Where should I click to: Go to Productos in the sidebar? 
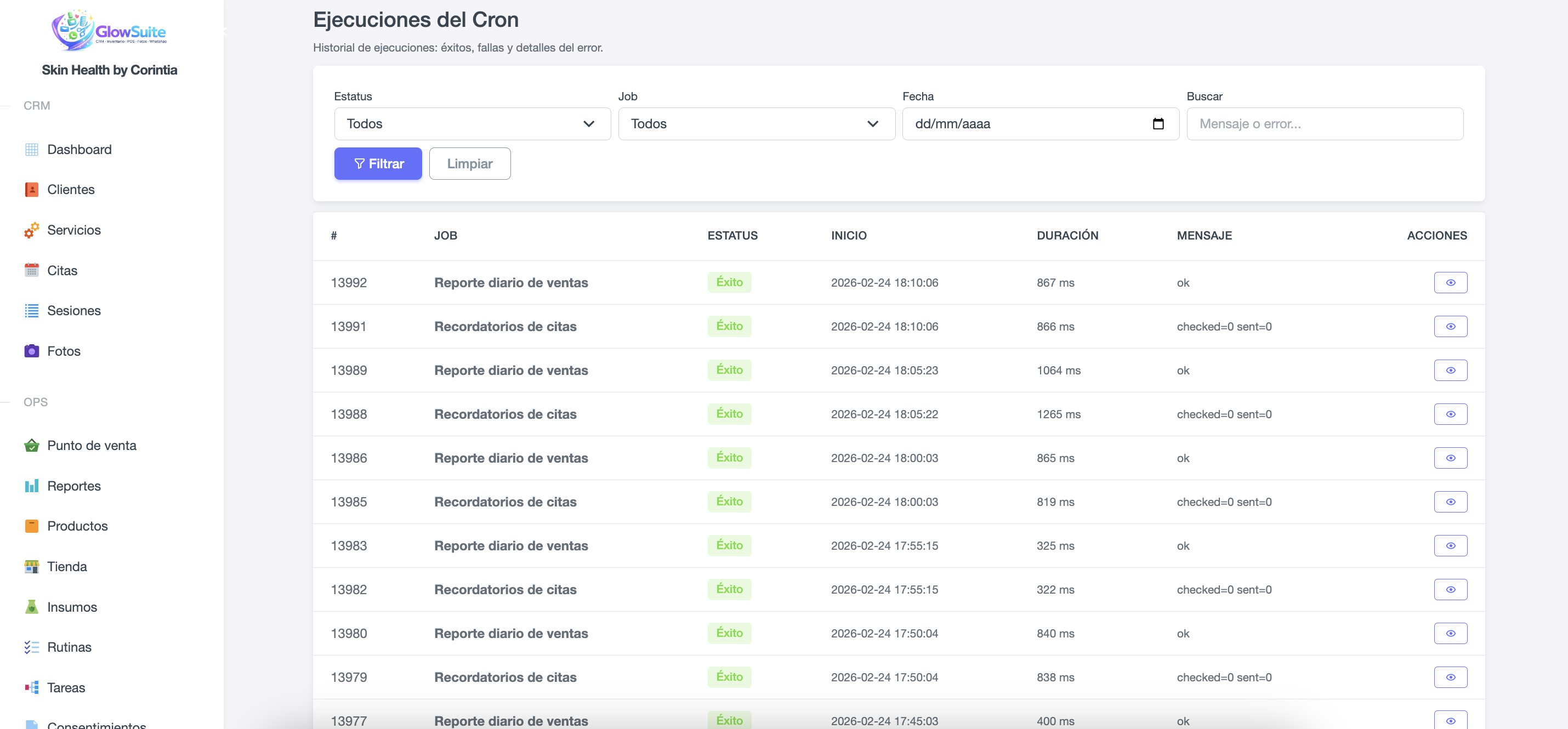[x=77, y=526]
